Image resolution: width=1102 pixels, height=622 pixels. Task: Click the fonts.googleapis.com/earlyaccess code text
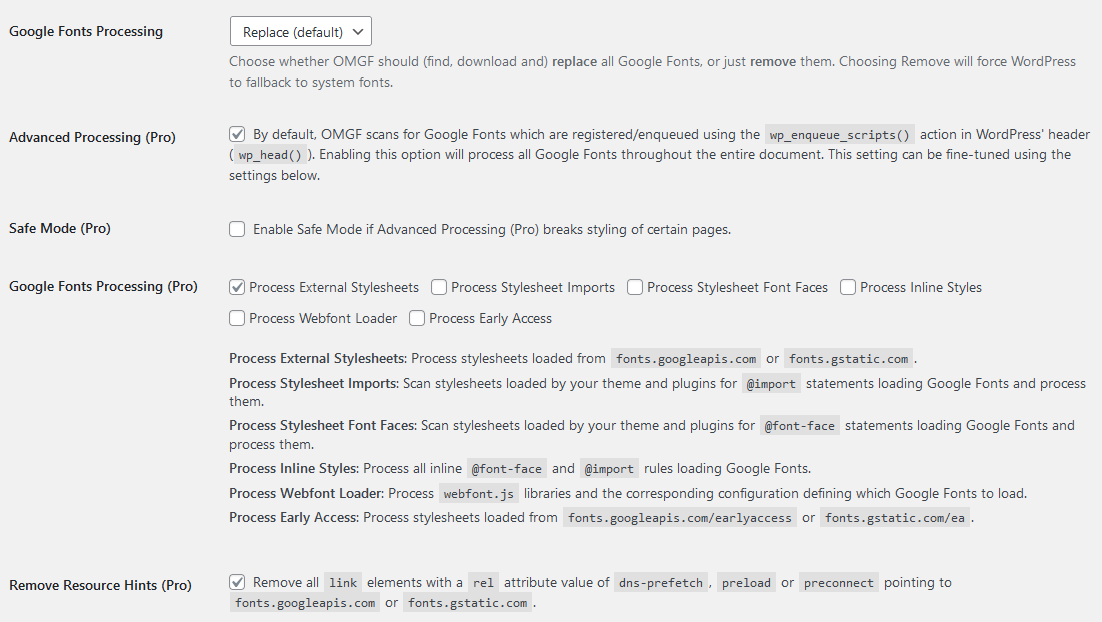click(680, 518)
